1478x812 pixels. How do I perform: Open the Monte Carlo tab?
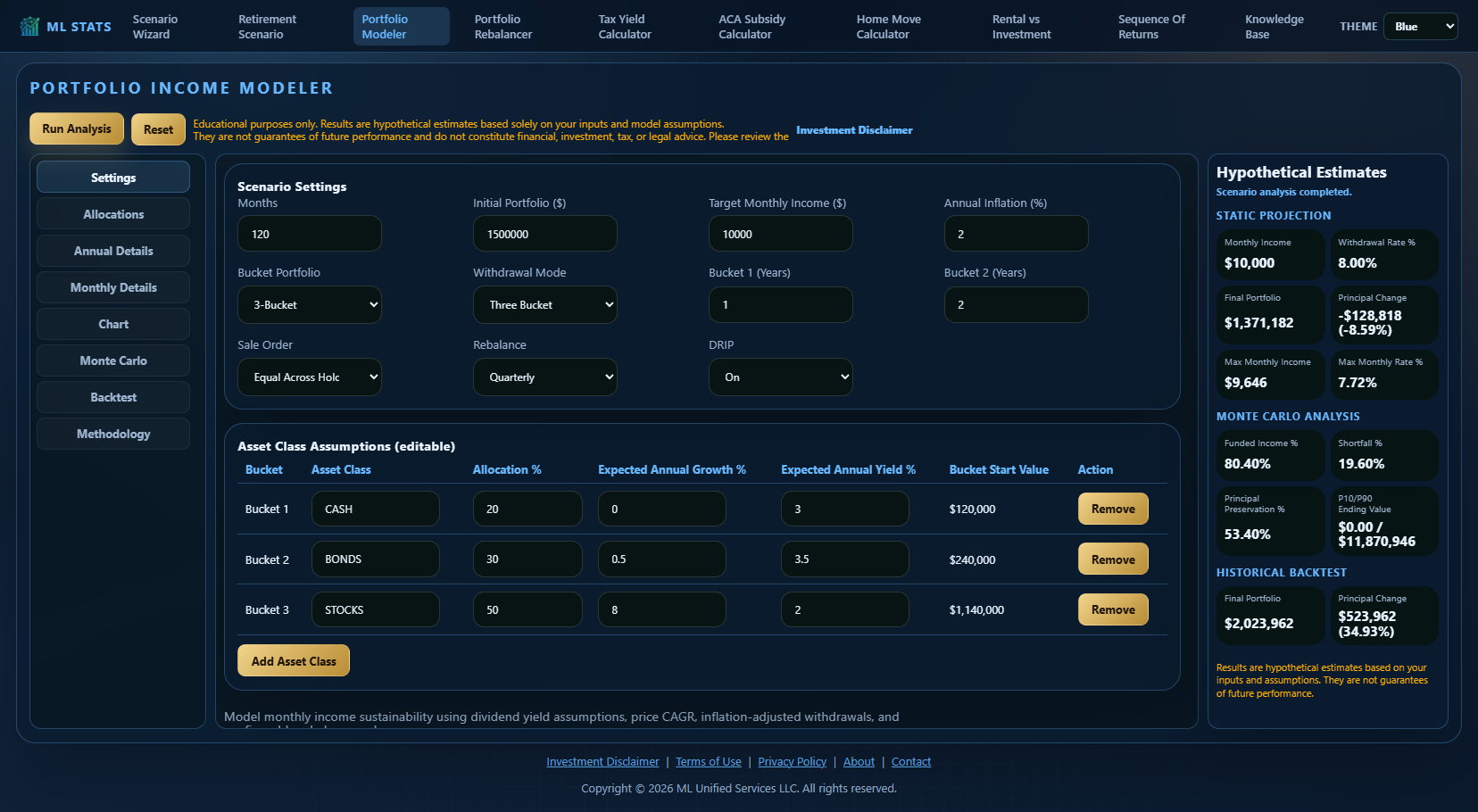tap(113, 360)
